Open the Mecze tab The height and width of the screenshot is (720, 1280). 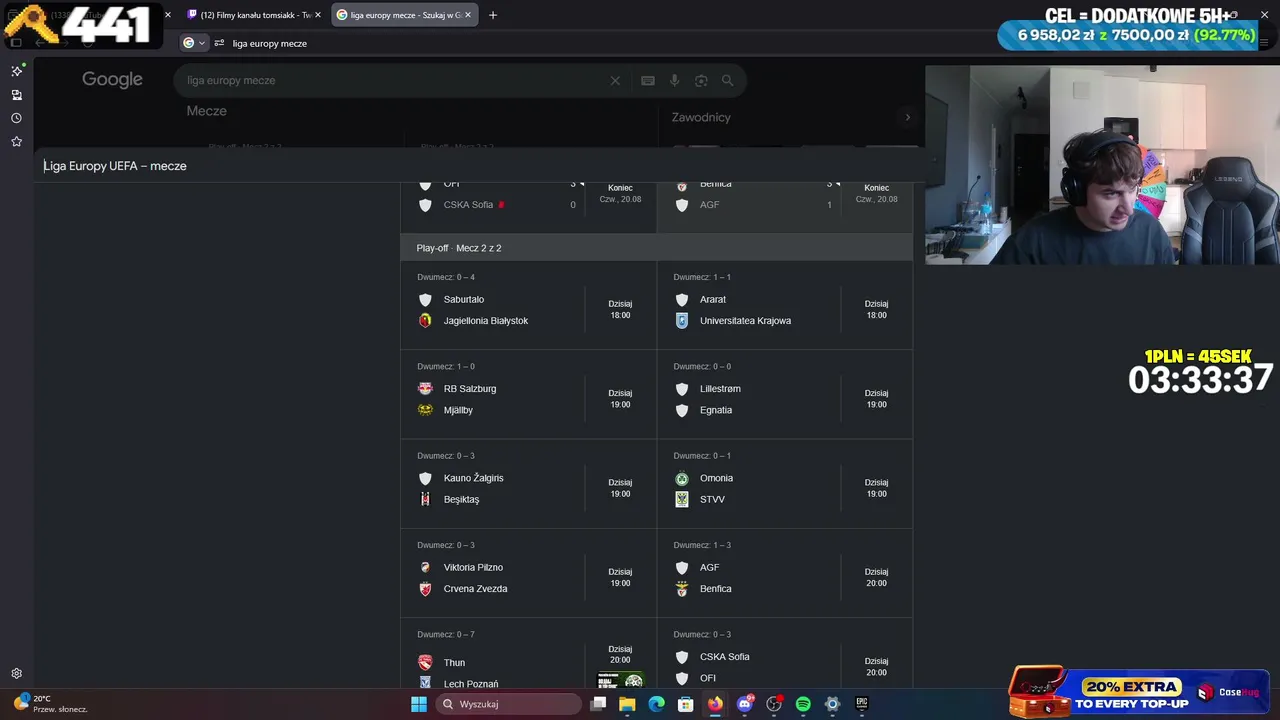coord(206,111)
